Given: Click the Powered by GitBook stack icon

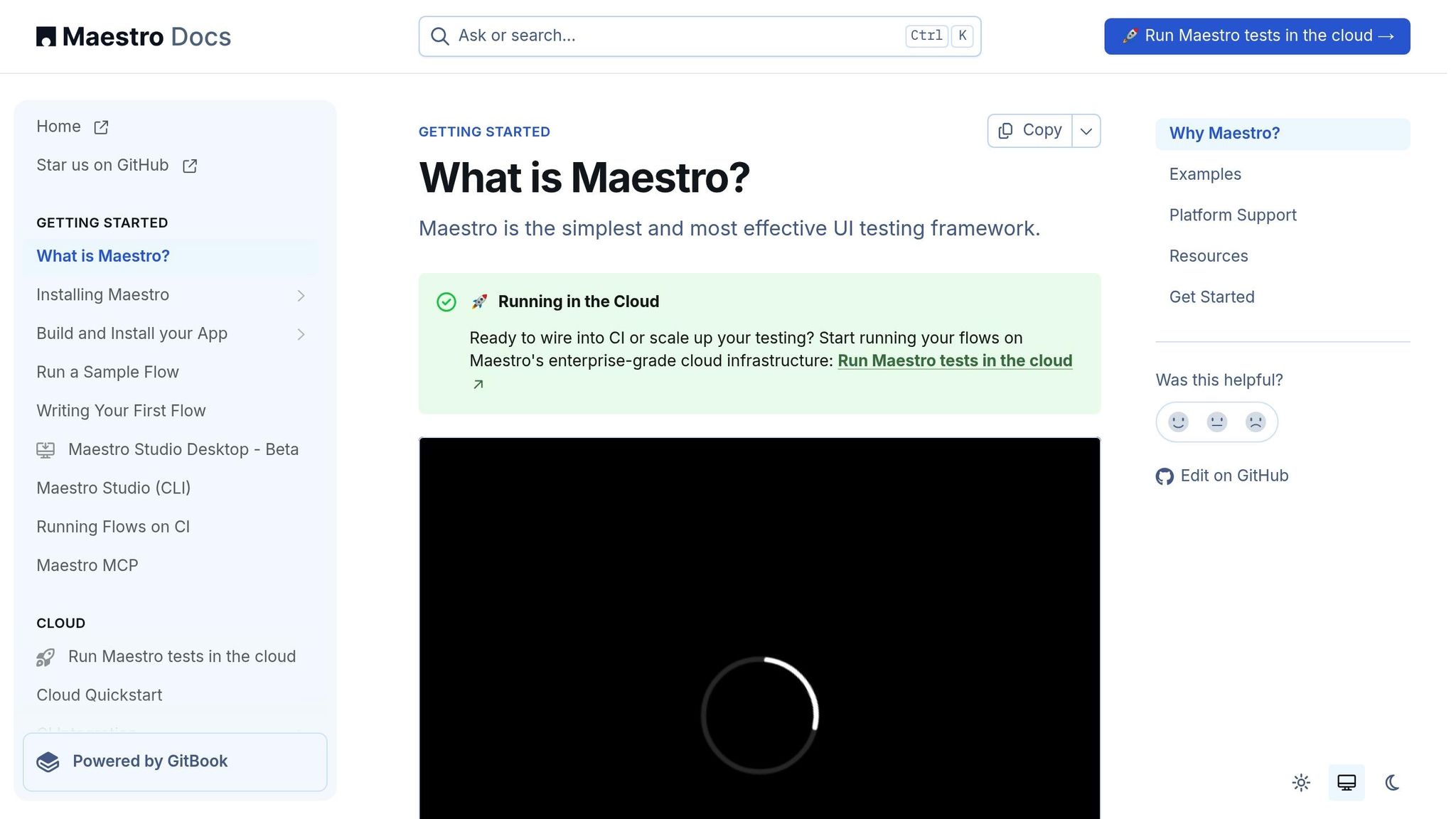Looking at the screenshot, I should point(48,761).
